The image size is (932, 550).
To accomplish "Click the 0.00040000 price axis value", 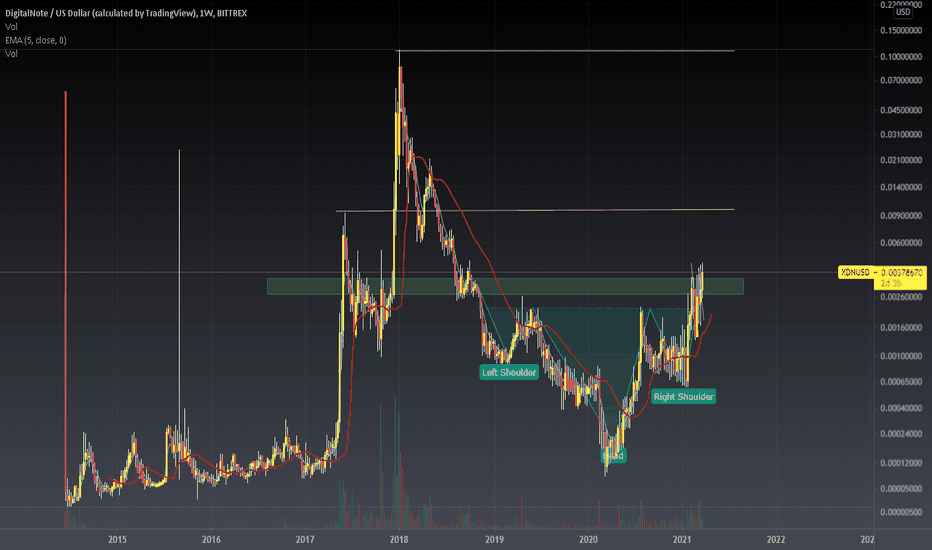I will click(901, 408).
